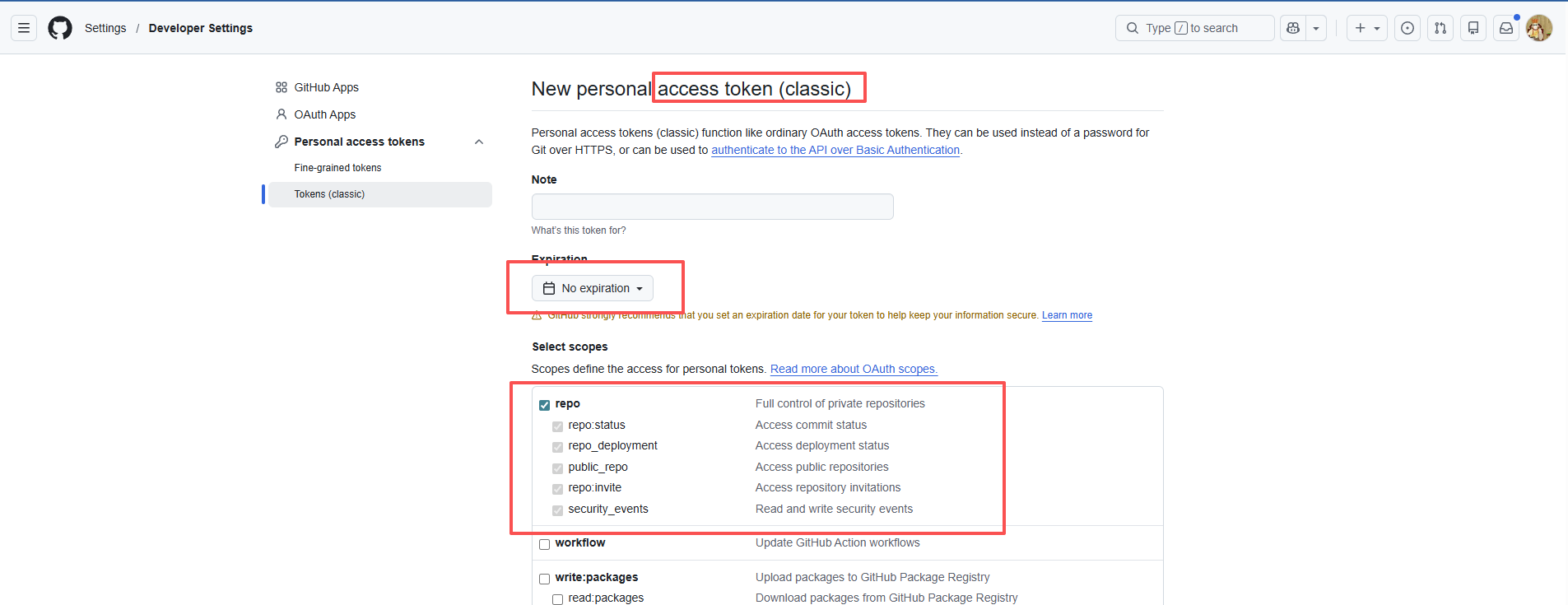Go to the GitHub homepage logo
The width and height of the screenshot is (1568, 605).
[x=60, y=28]
